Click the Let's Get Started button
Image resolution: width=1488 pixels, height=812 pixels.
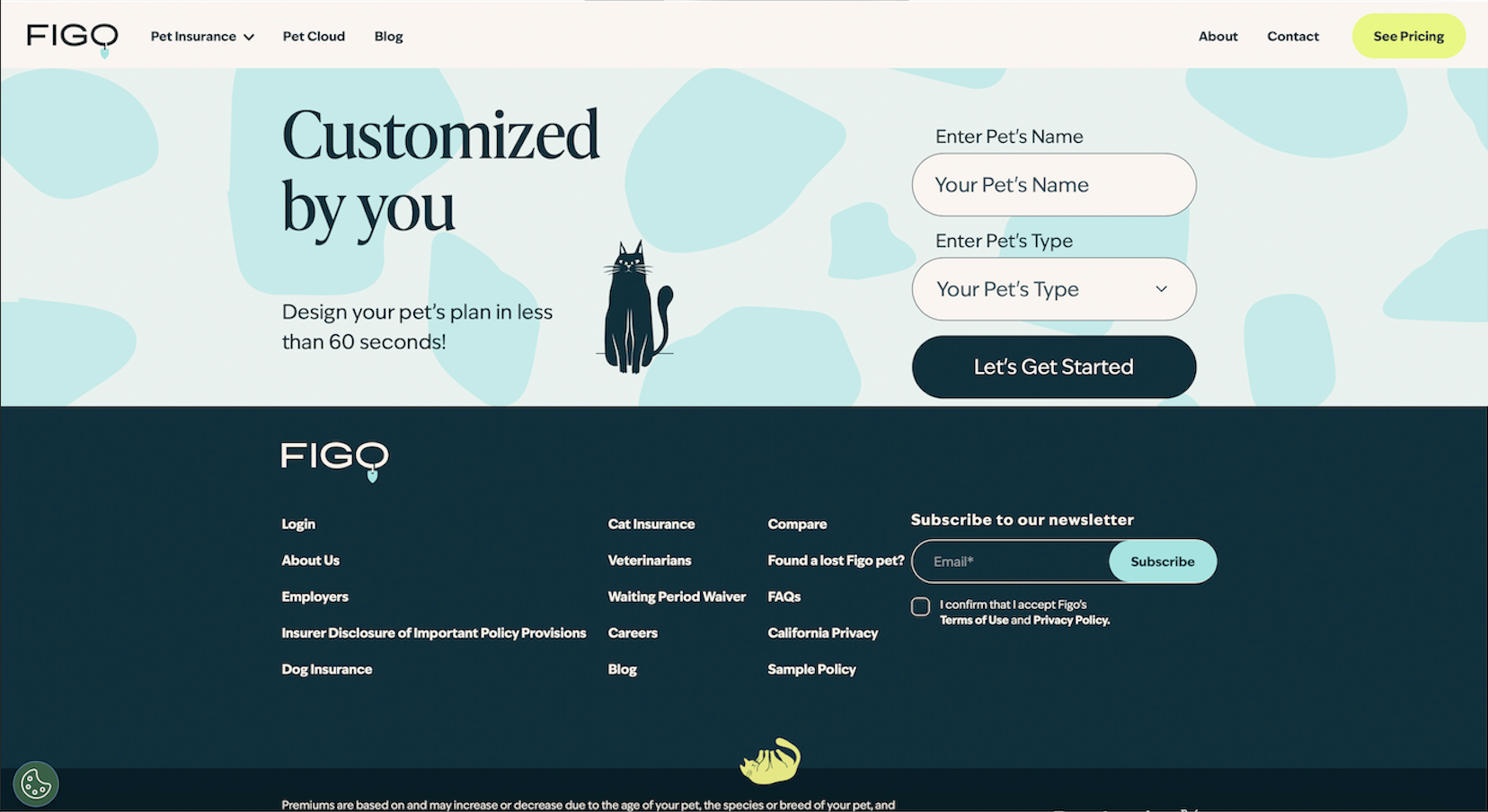click(1054, 367)
